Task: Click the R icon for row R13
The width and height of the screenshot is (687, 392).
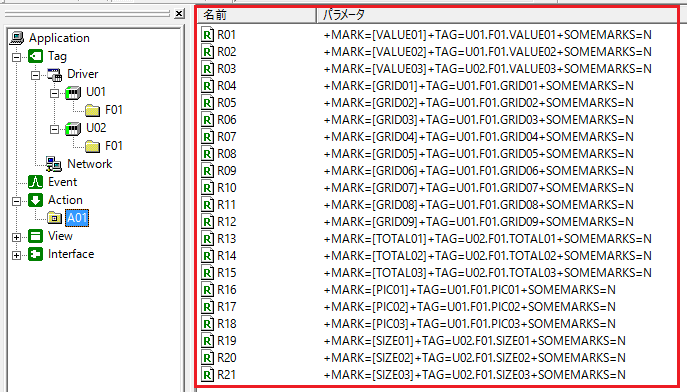Action: tap(207, 239)
